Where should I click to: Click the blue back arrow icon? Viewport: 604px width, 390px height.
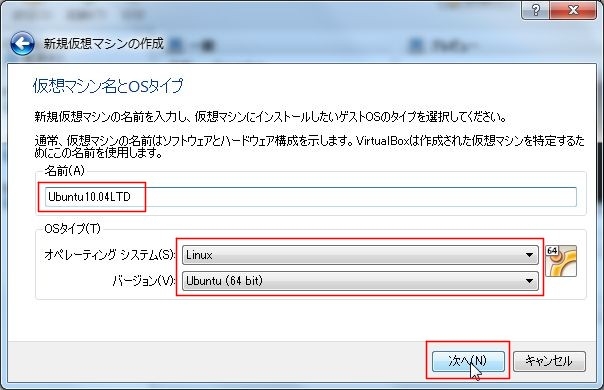point(22,44)
